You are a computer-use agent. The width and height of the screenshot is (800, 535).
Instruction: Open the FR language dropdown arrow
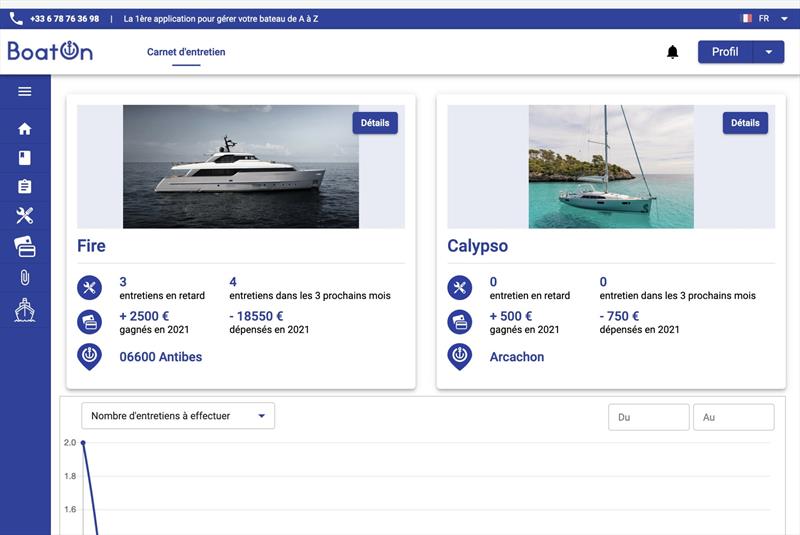pyautogui.click(x=784, y=19)
